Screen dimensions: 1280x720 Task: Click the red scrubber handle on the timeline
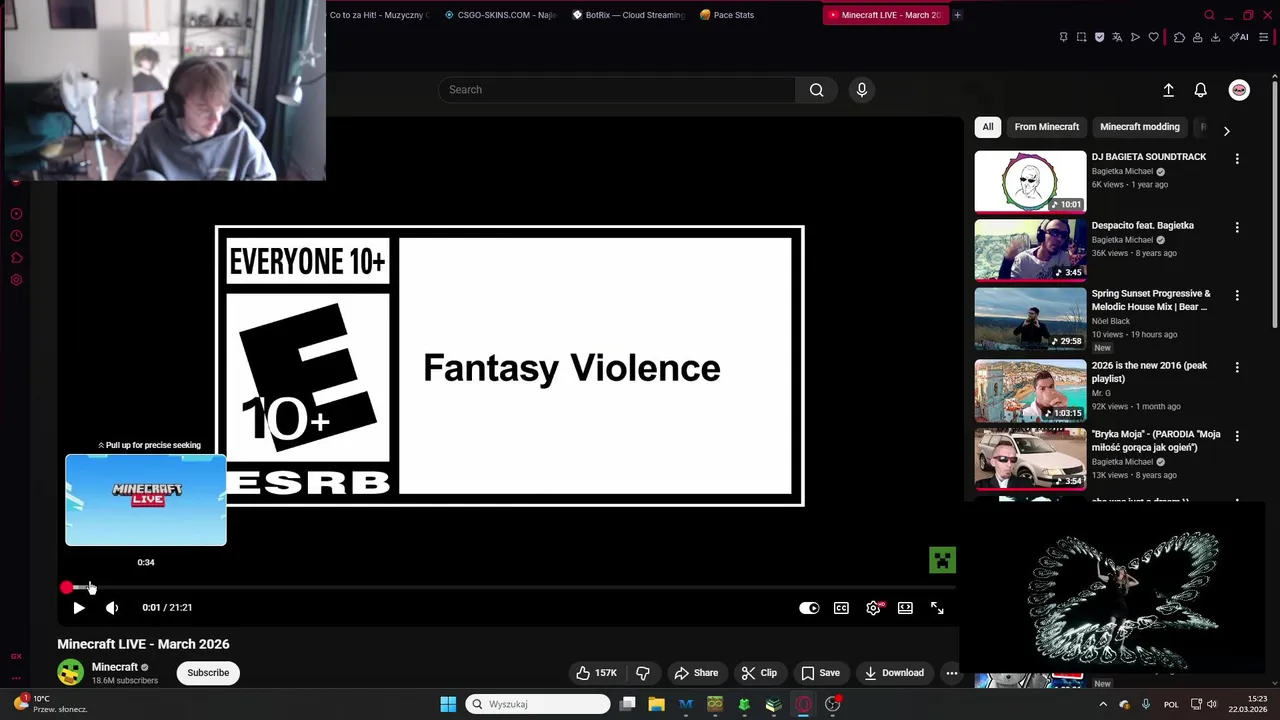pyautogui.click(x=66, y=587)
